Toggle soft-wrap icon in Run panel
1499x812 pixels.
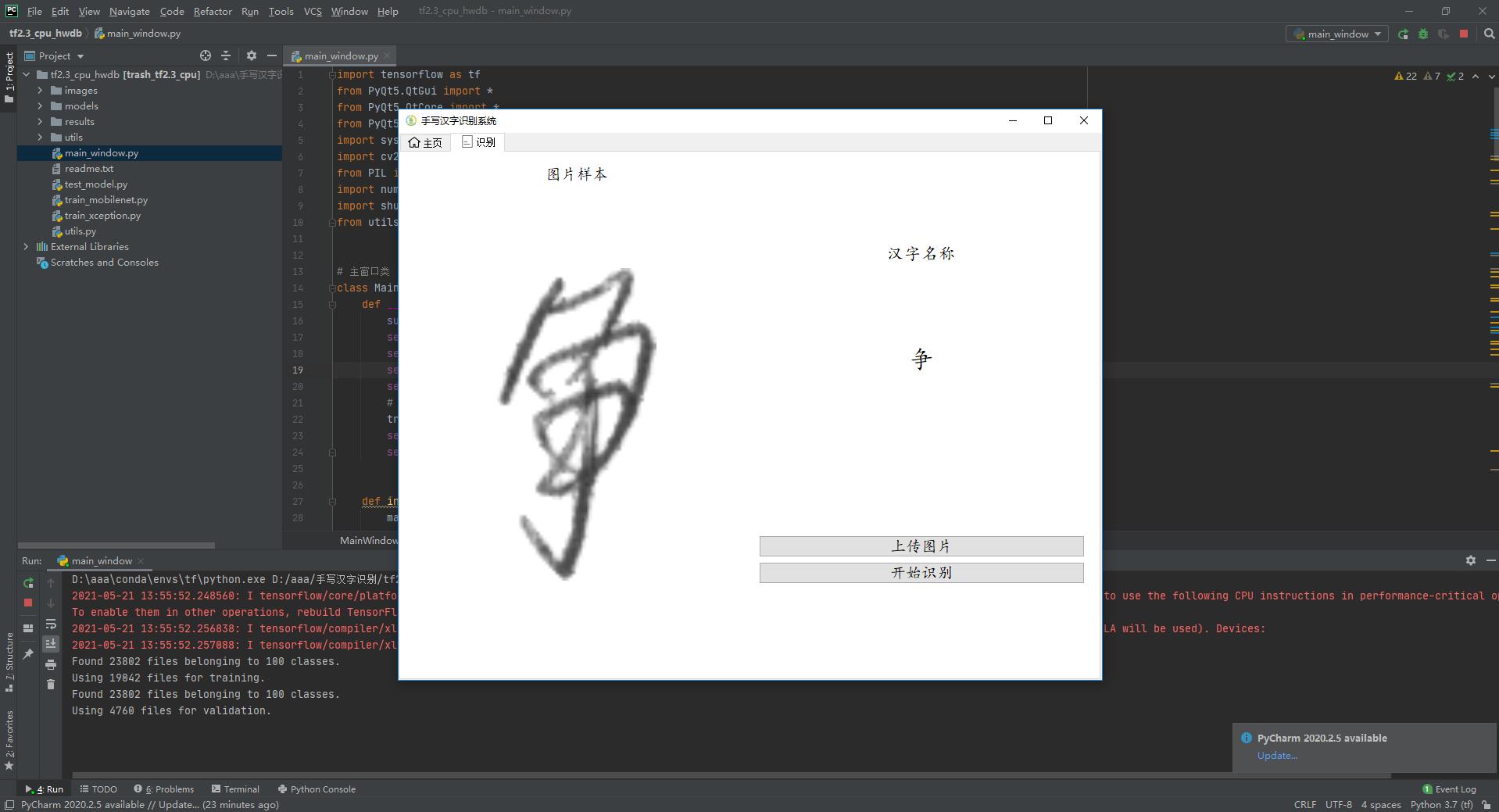click(x=51, y=624)
